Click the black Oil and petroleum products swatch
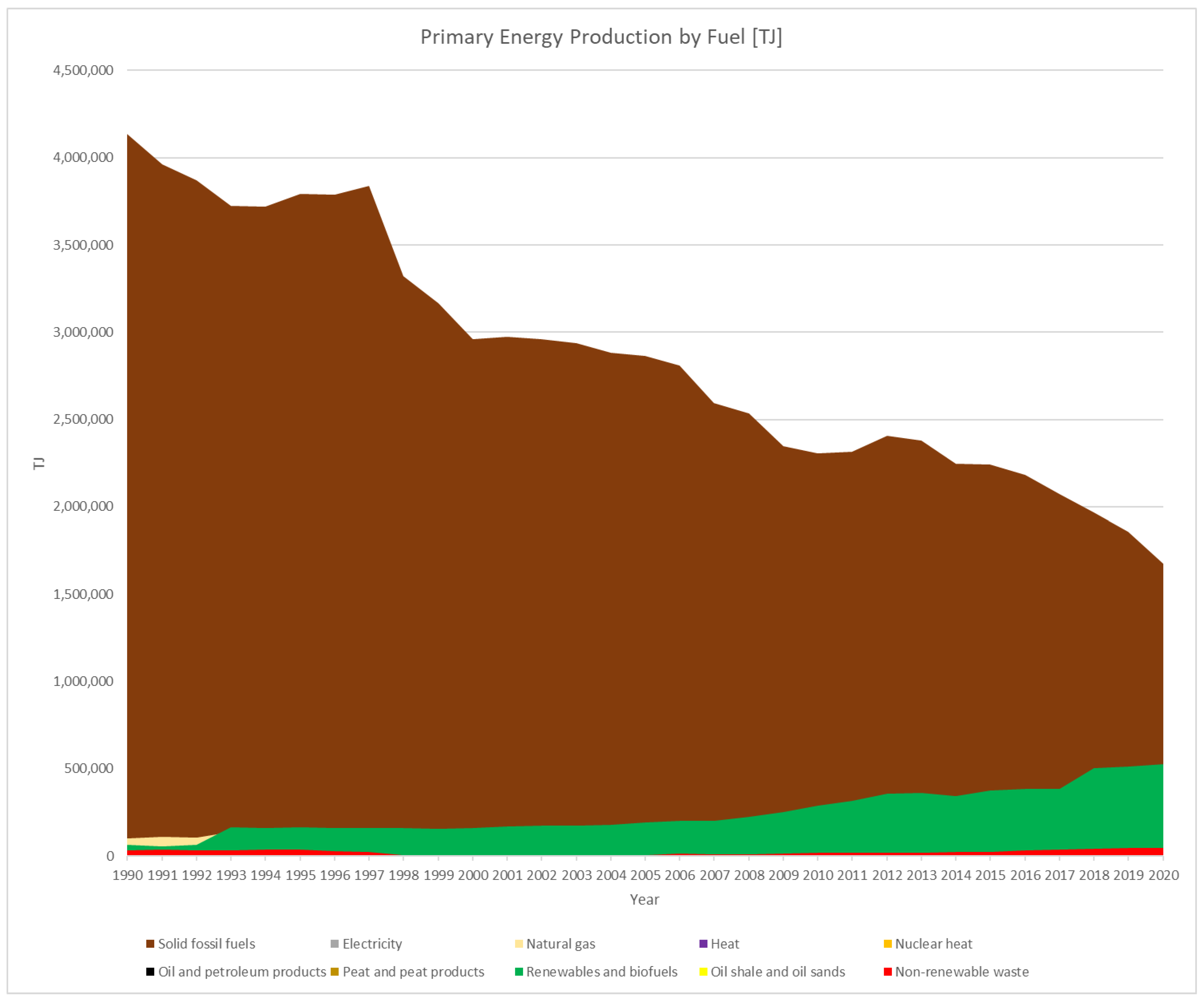 (x=150, y=972)
